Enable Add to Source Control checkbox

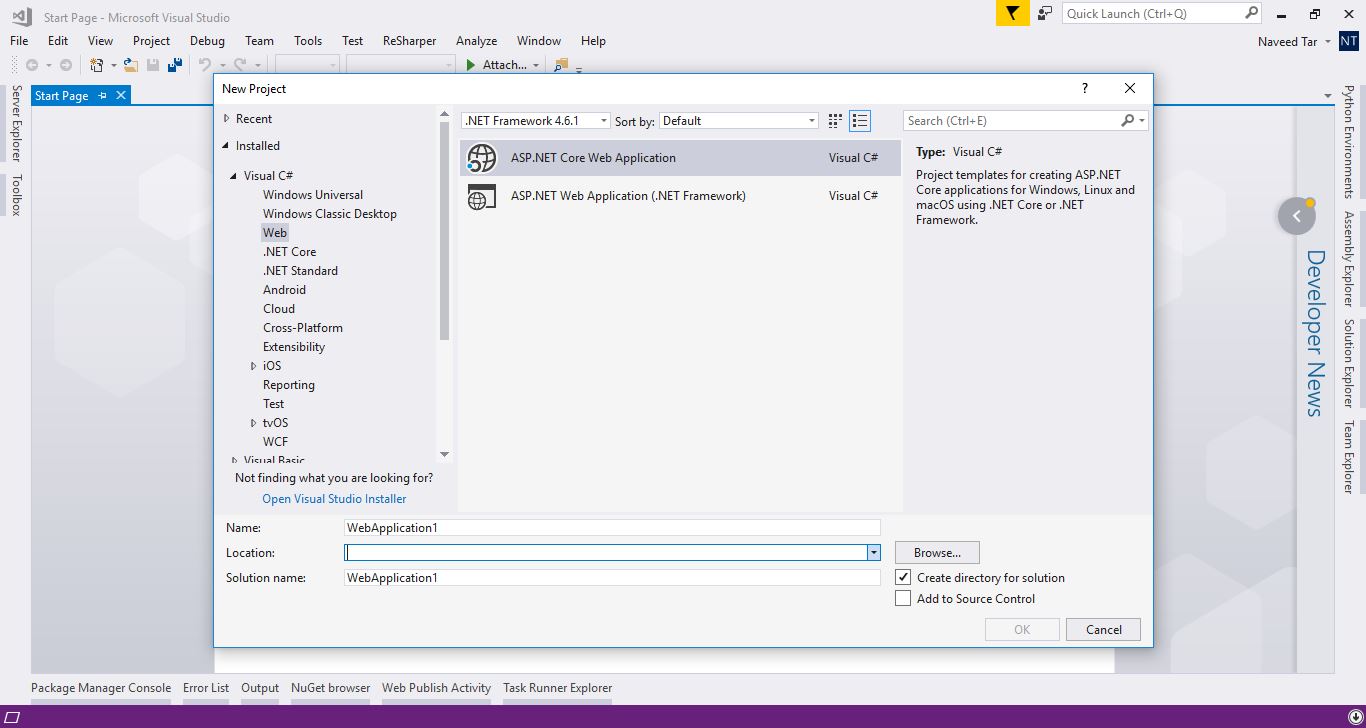click(903, 598)
